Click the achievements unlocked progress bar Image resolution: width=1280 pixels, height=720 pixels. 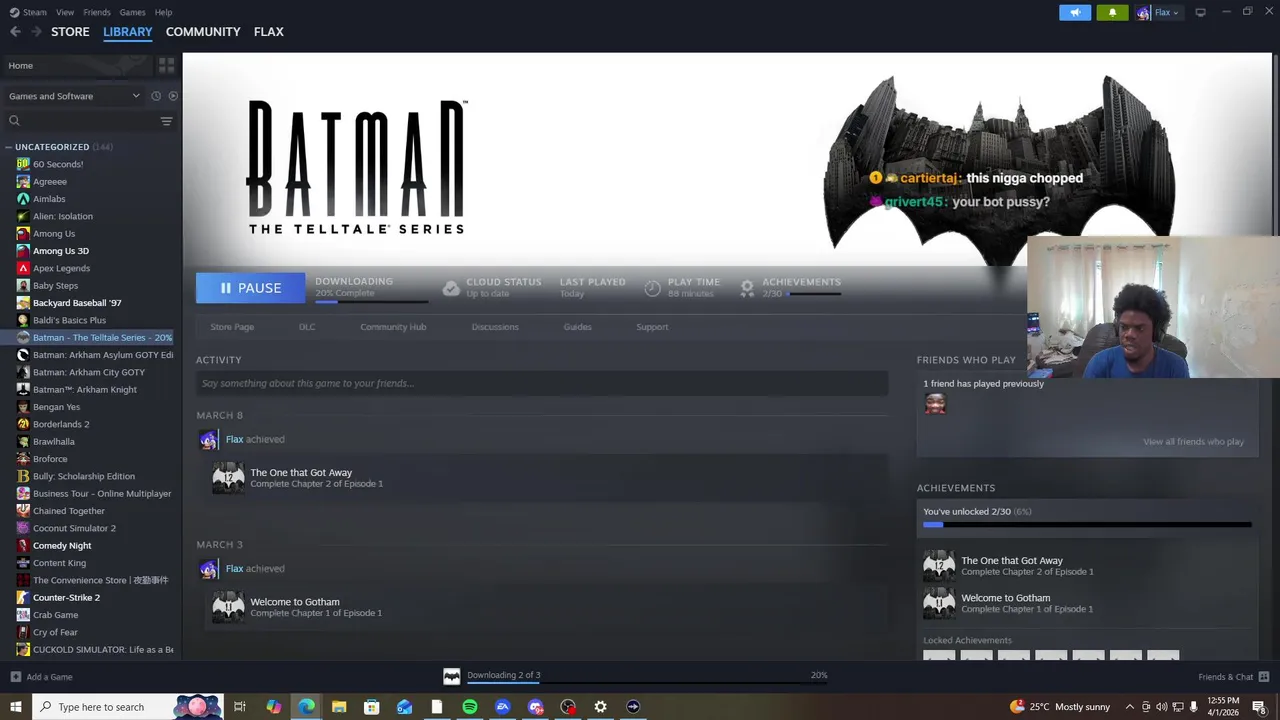point(1087,524)
